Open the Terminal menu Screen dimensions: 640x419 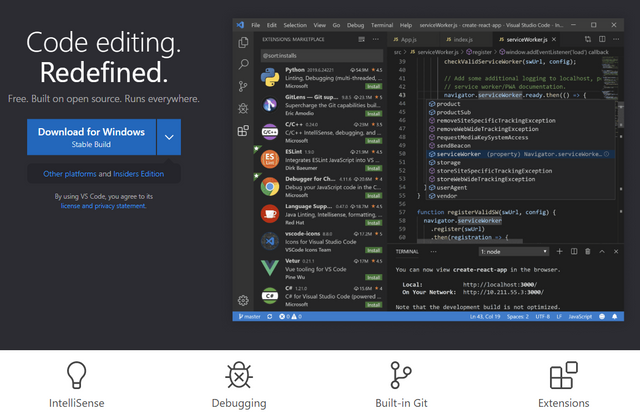382,25
